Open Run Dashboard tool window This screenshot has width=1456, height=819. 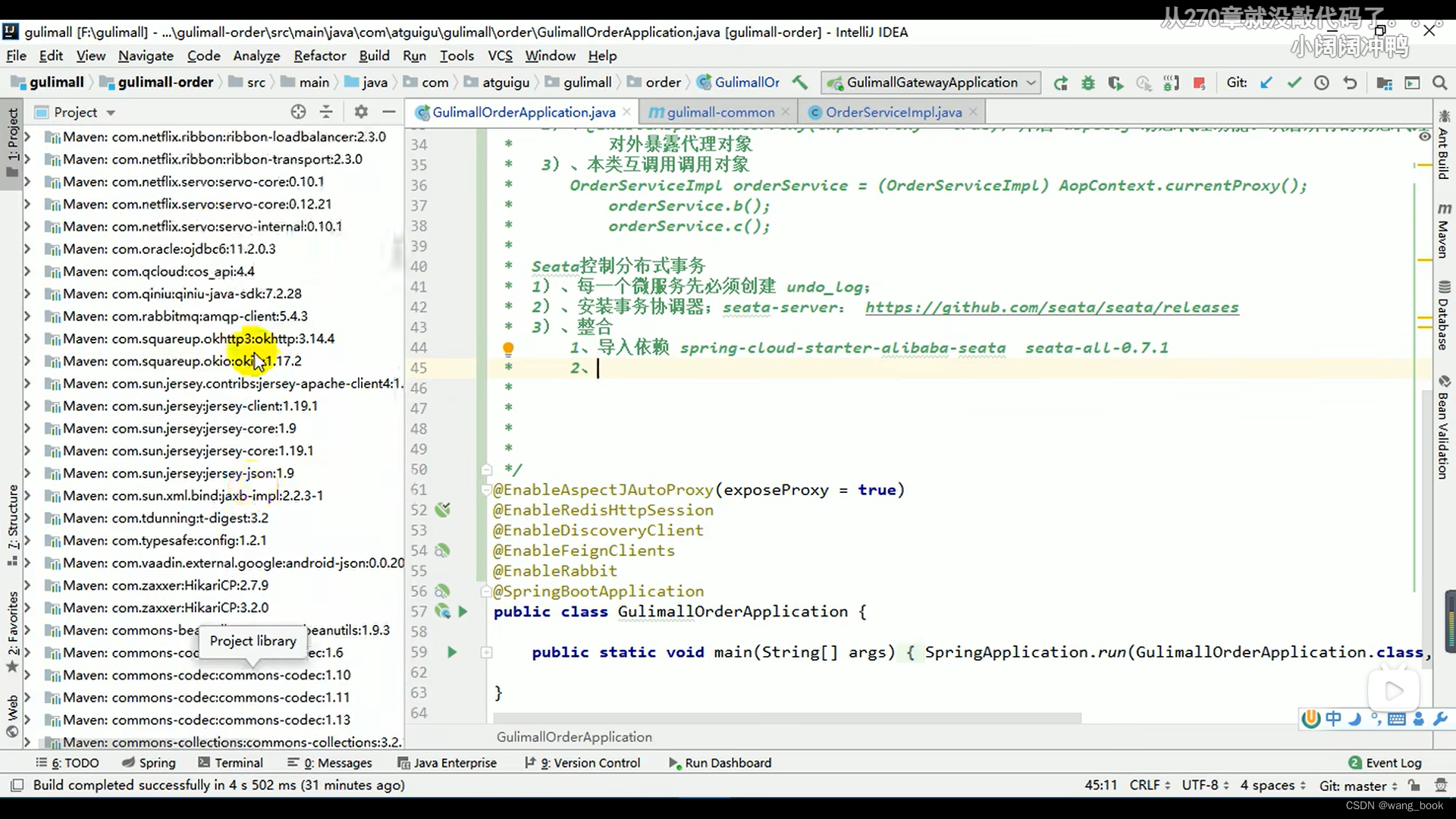pos(720,763)
